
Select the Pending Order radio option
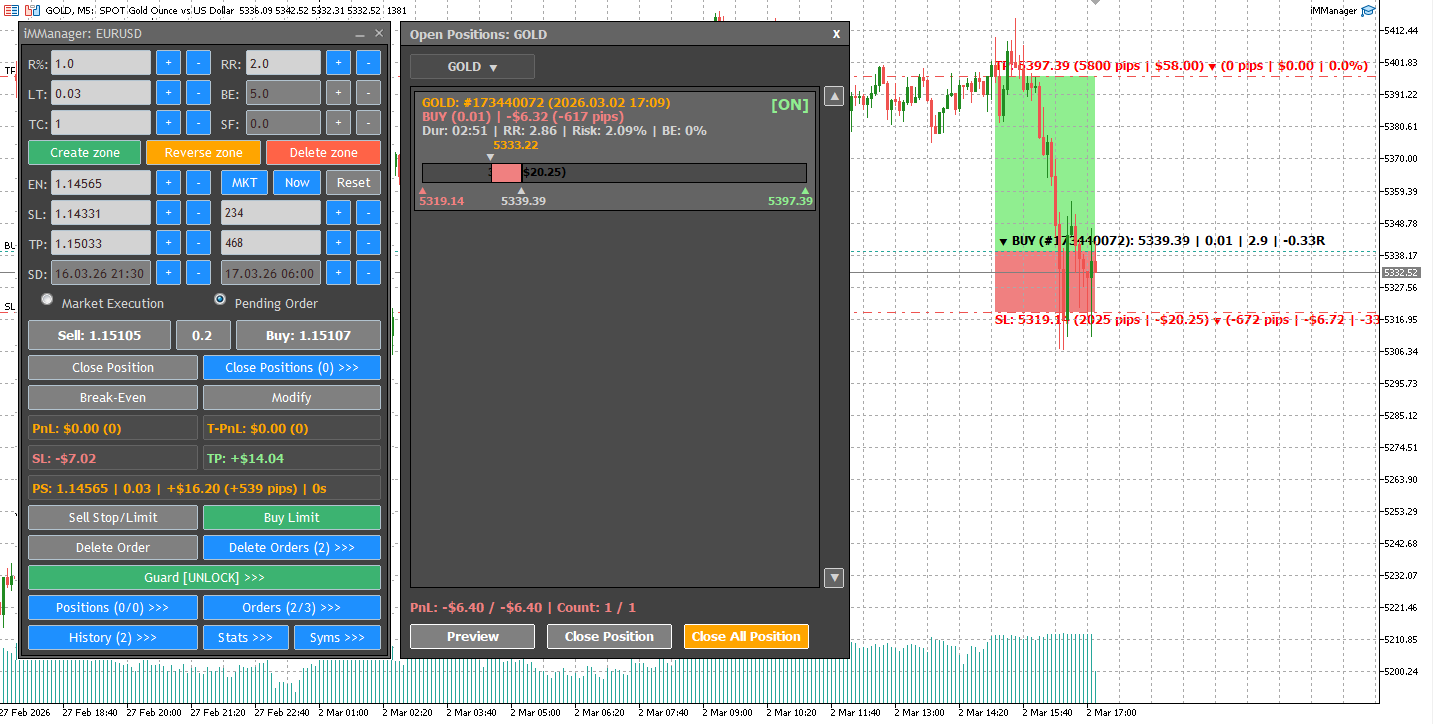220,300
